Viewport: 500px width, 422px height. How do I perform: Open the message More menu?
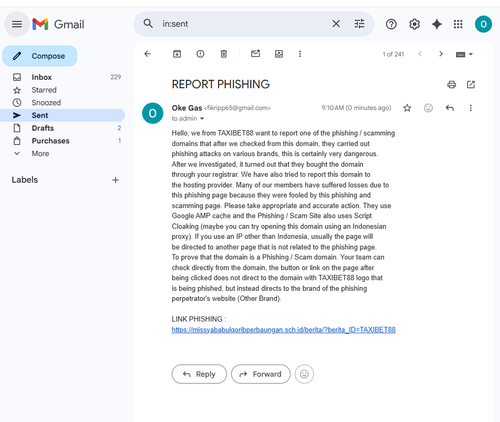(x=471, y=108)
